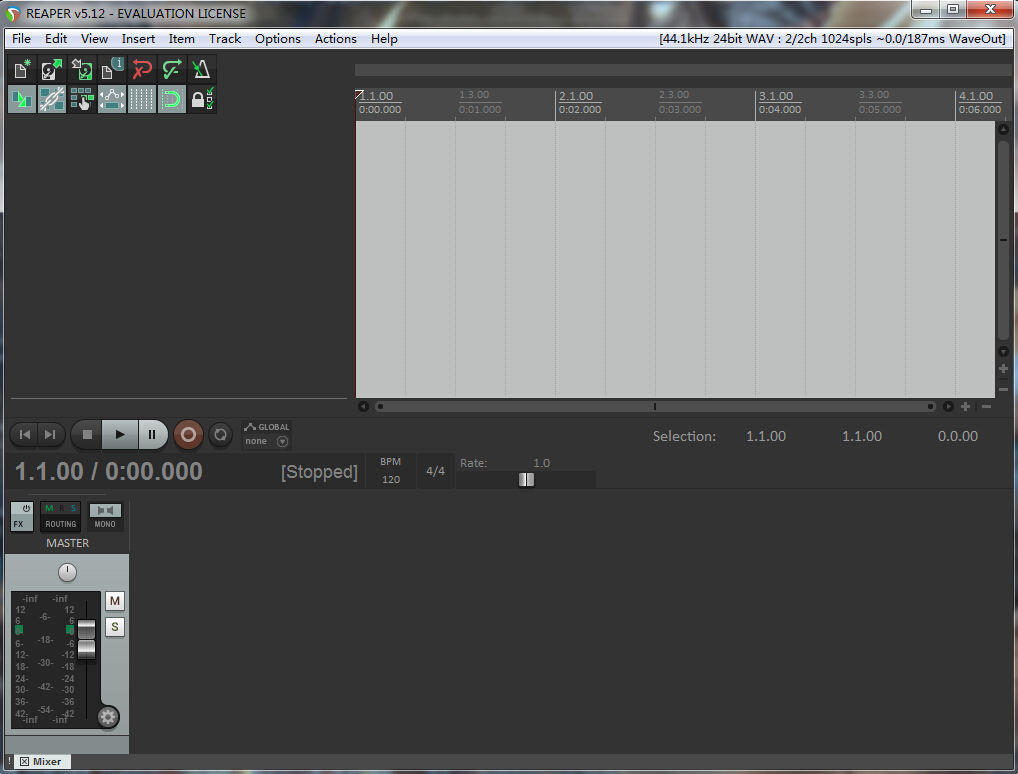Toggle the transport repeat loop button
This screenshot has width=1018, height=774.
[x=221, y=434]
